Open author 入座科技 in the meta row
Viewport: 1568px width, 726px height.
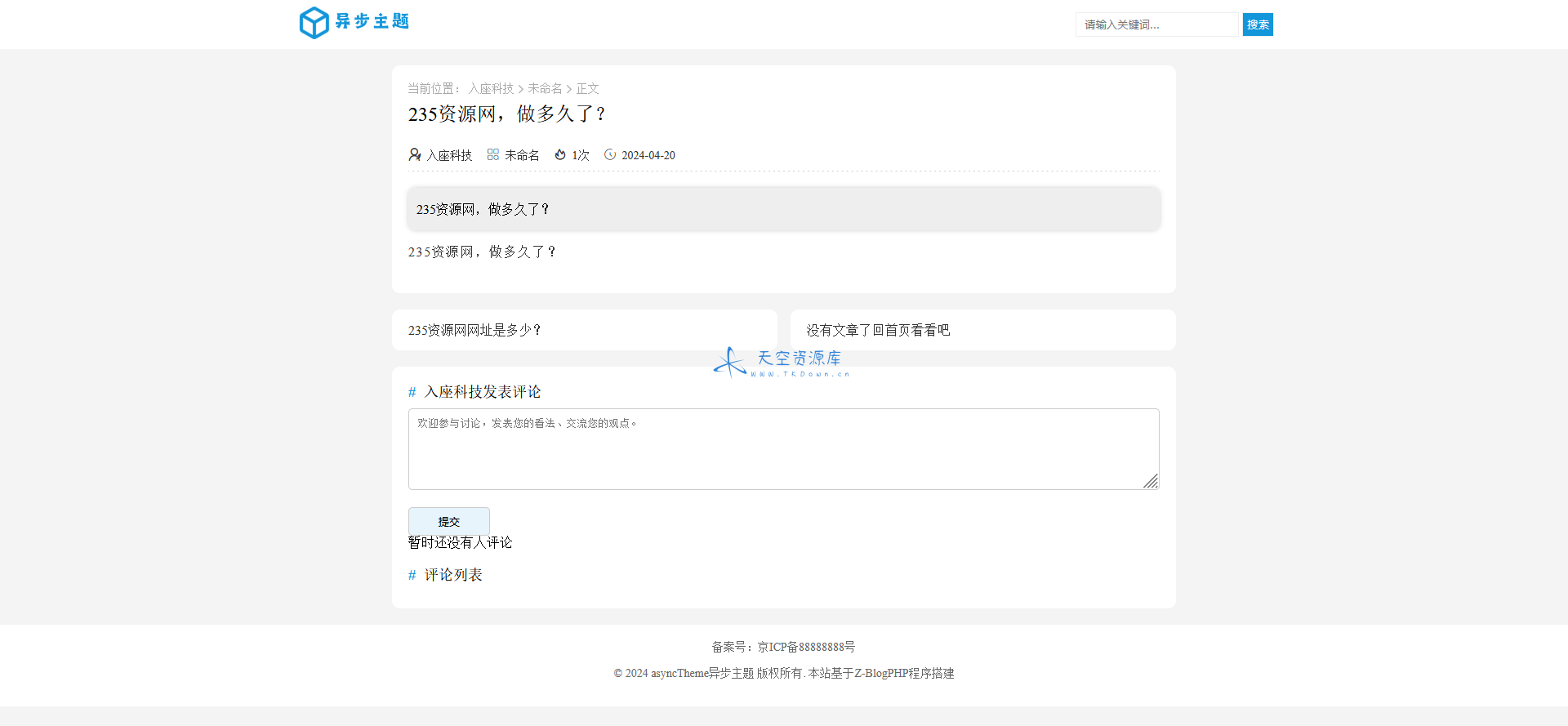point(449,155)
